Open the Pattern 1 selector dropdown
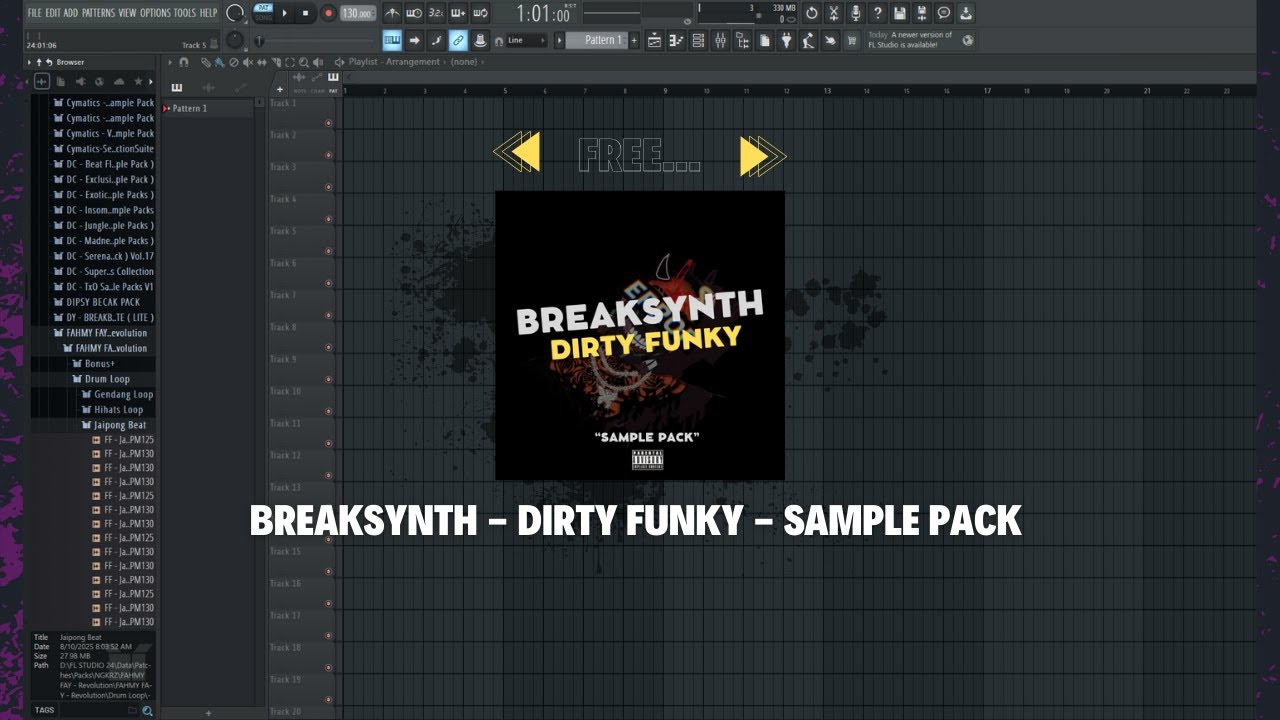This screenshot has width=1280, height=720. [x=597, y=40]
